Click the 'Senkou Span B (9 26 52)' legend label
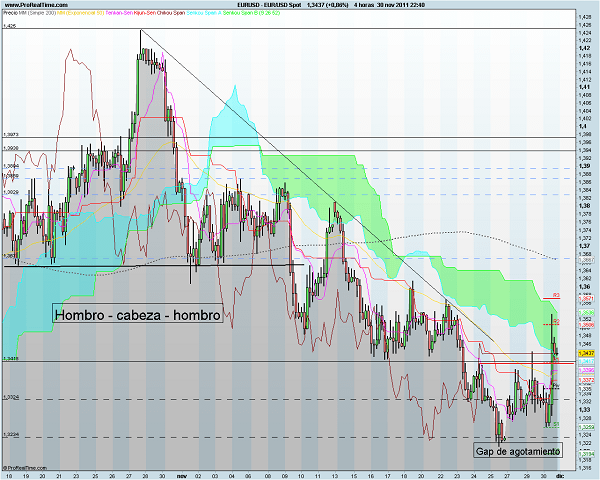Screen dimensions: 600x480 (251, 13)
